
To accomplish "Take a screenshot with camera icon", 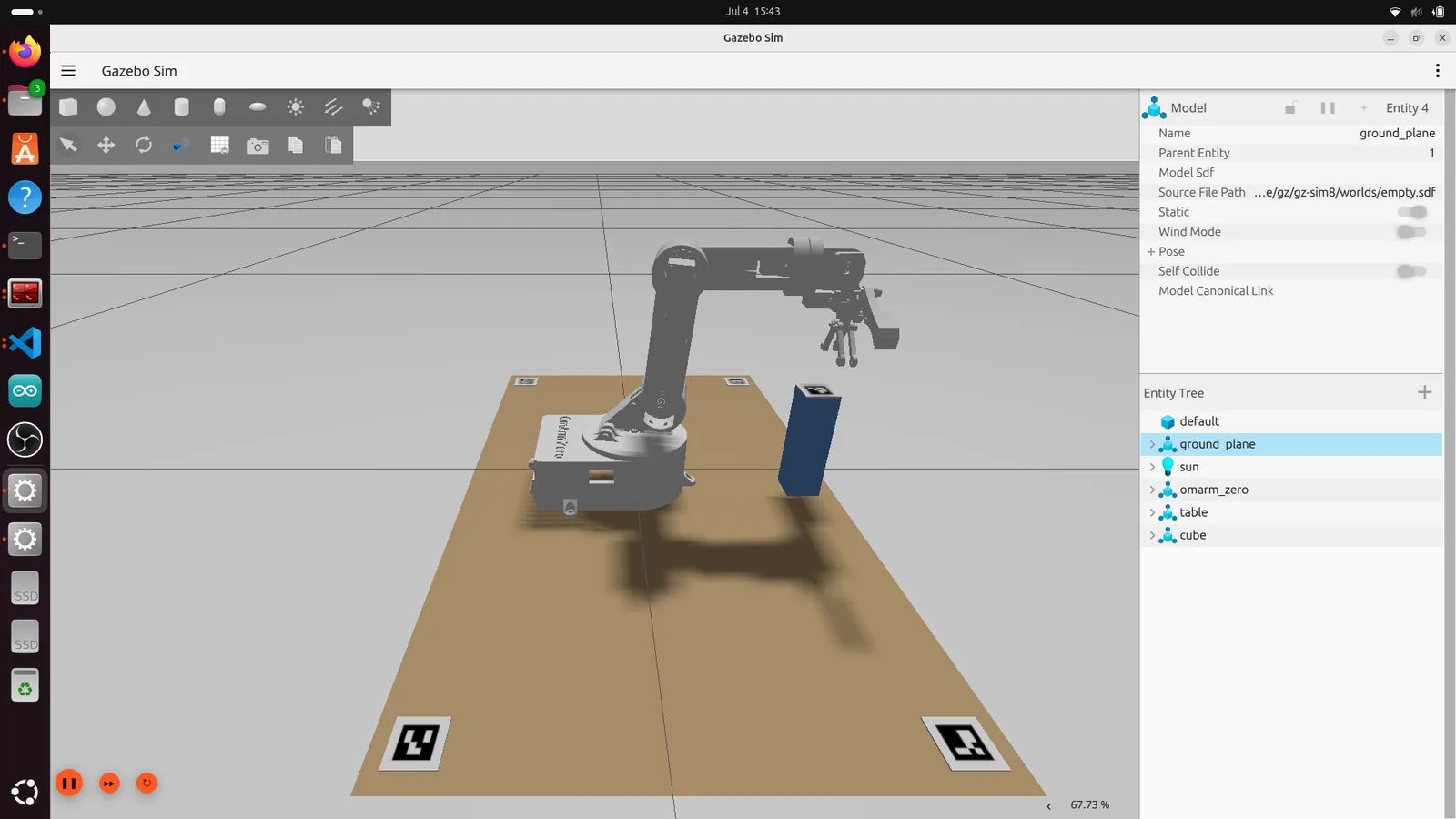I will (x=258, y=146).
